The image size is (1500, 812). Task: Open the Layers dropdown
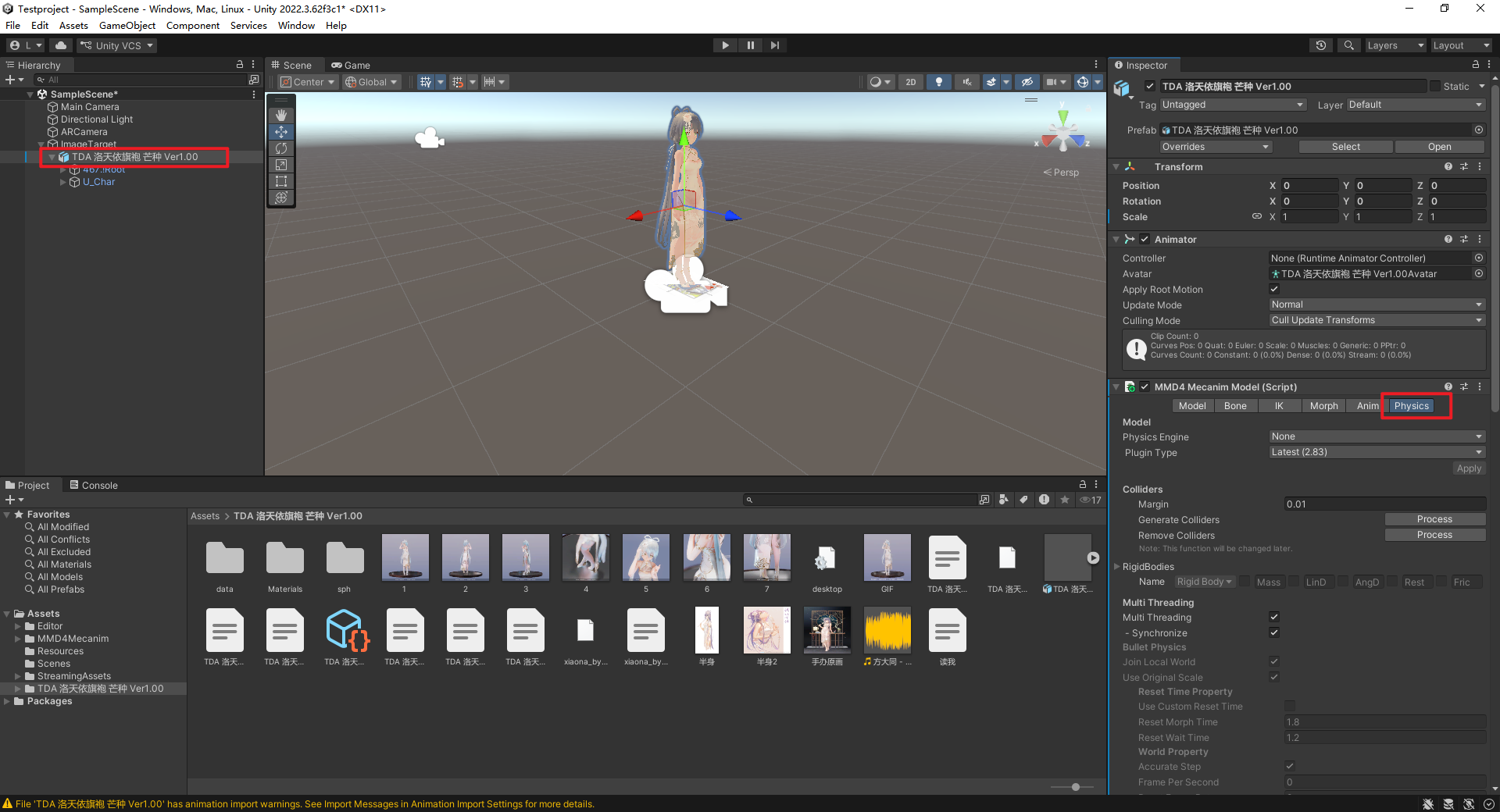1395,45
